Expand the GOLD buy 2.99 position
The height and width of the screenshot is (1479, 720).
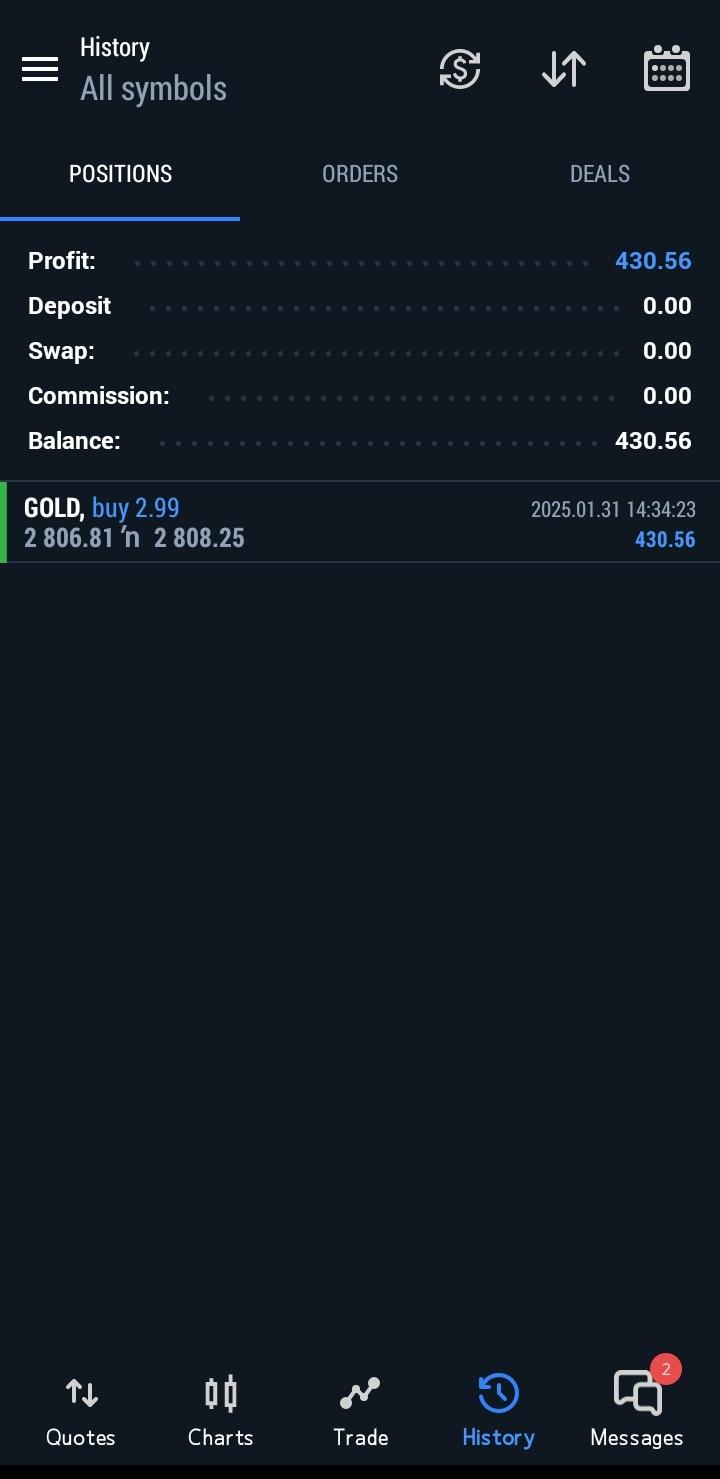pos(360,523)
